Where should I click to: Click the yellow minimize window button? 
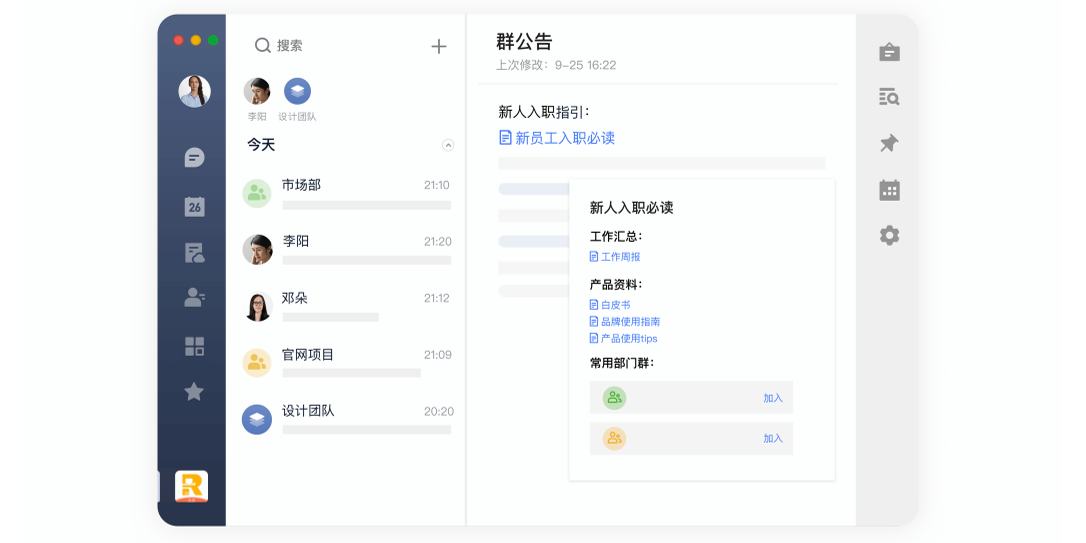tap(196, 40)
